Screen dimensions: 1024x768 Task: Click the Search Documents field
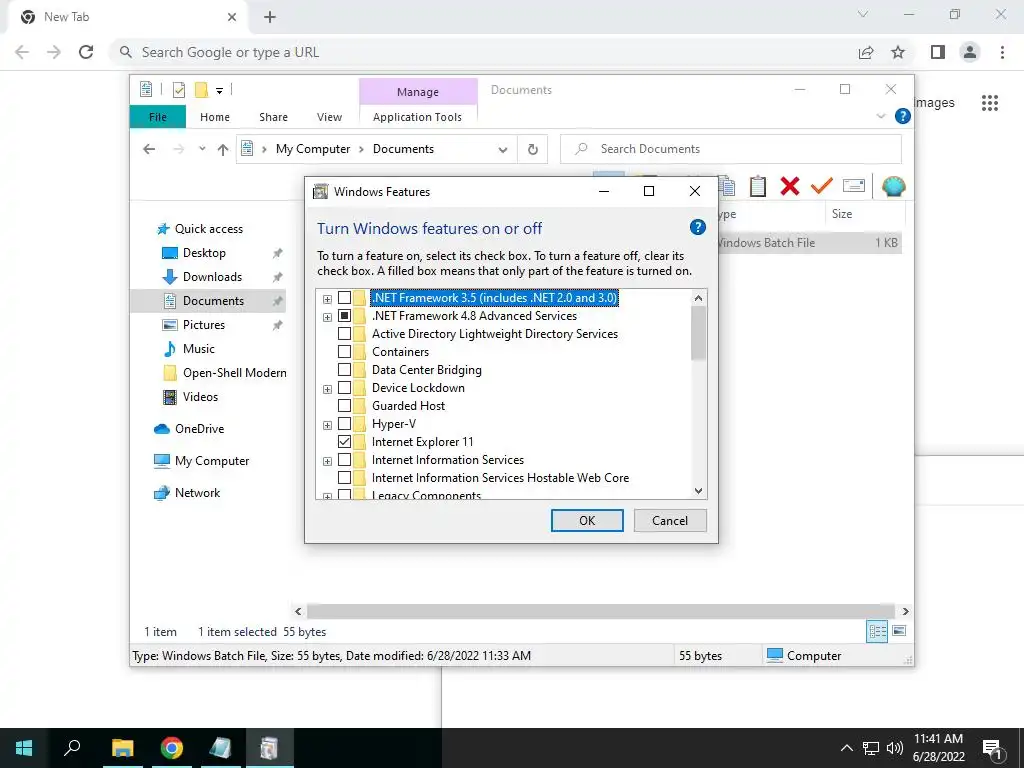coord(731,149)
